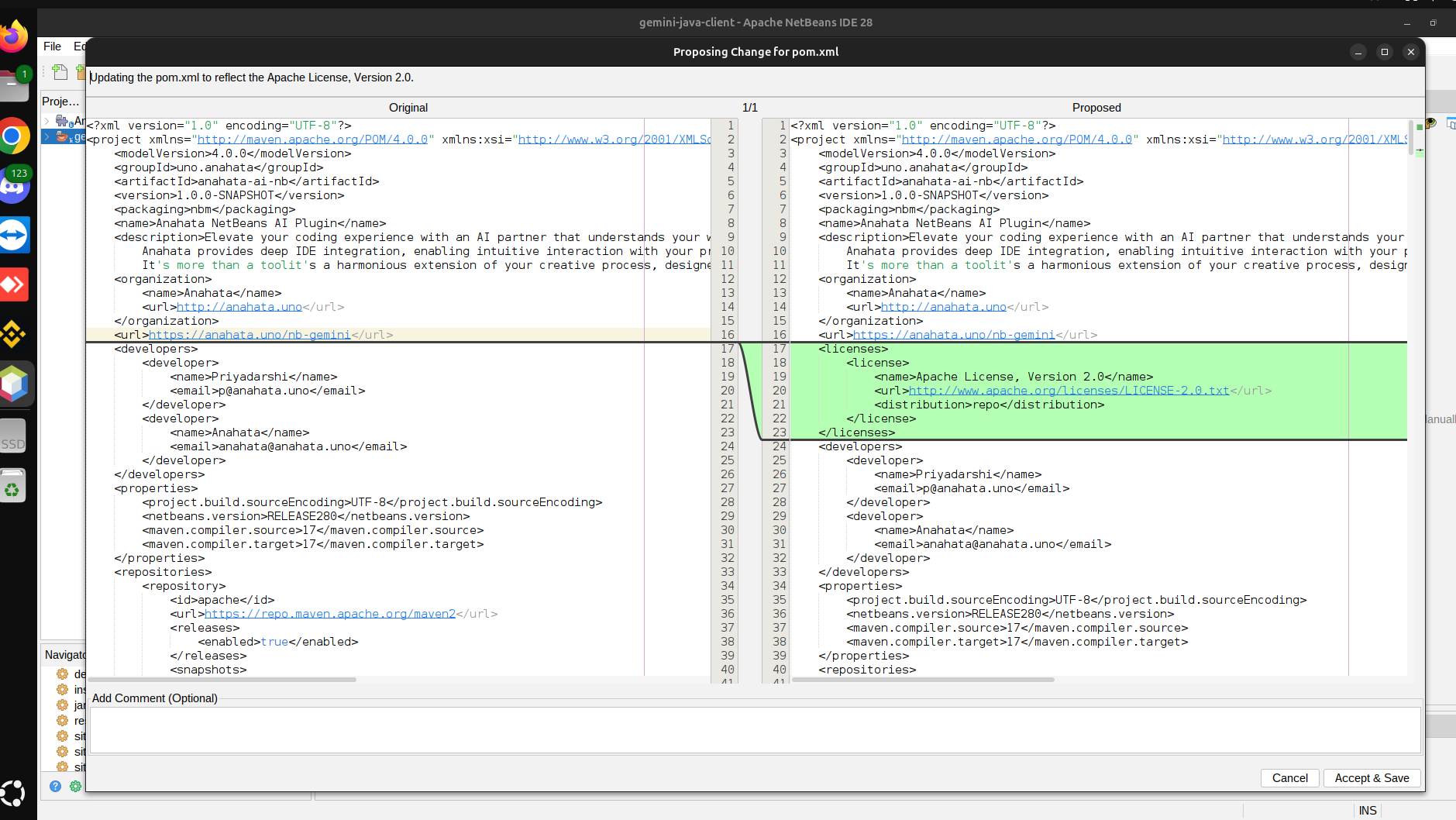Open the File menu
This screenshot has height=820, width=1456.
click(x=52, y=47)
